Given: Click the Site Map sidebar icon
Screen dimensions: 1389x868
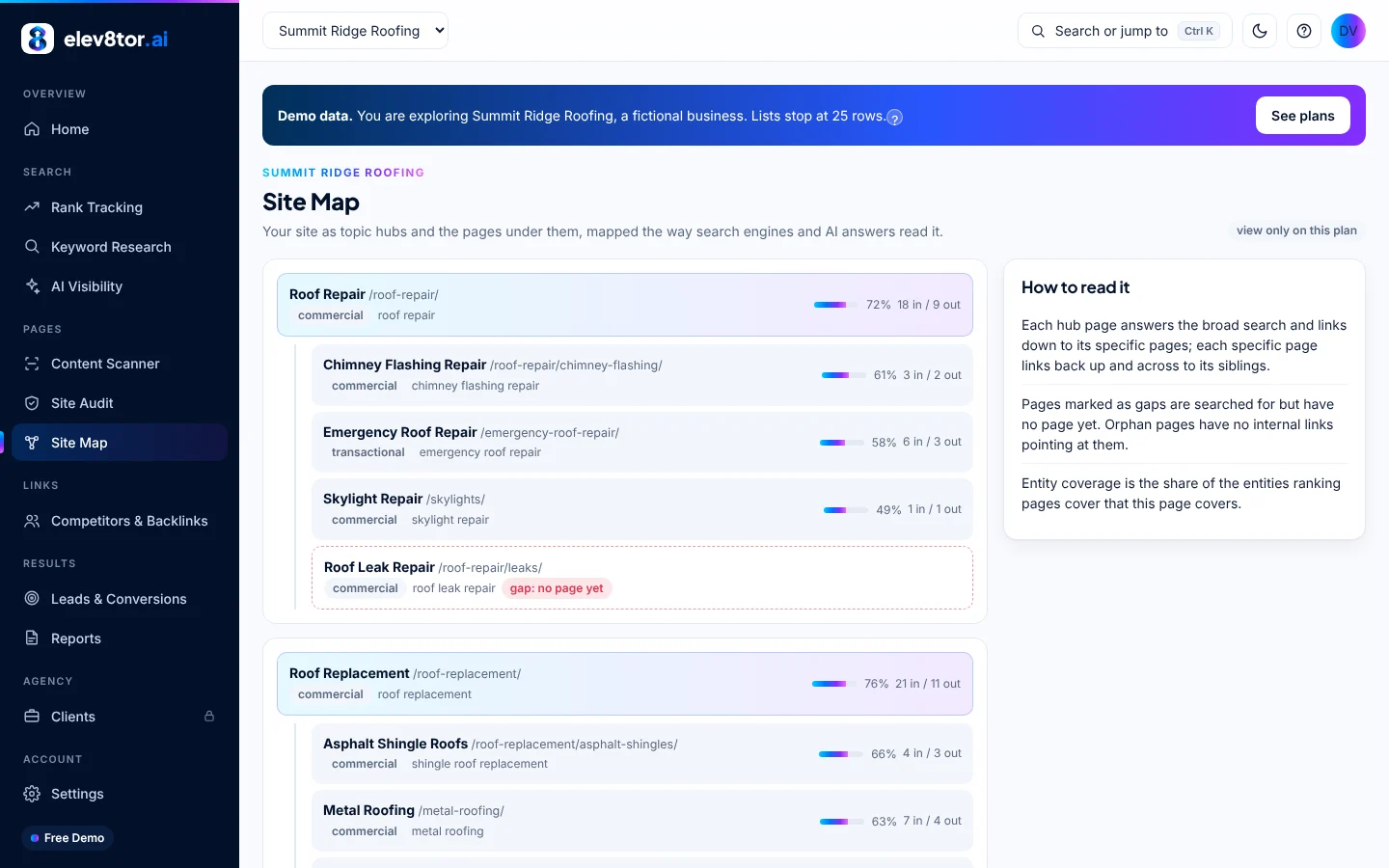Looking at the screenshot, I should [x=32, y=443].
